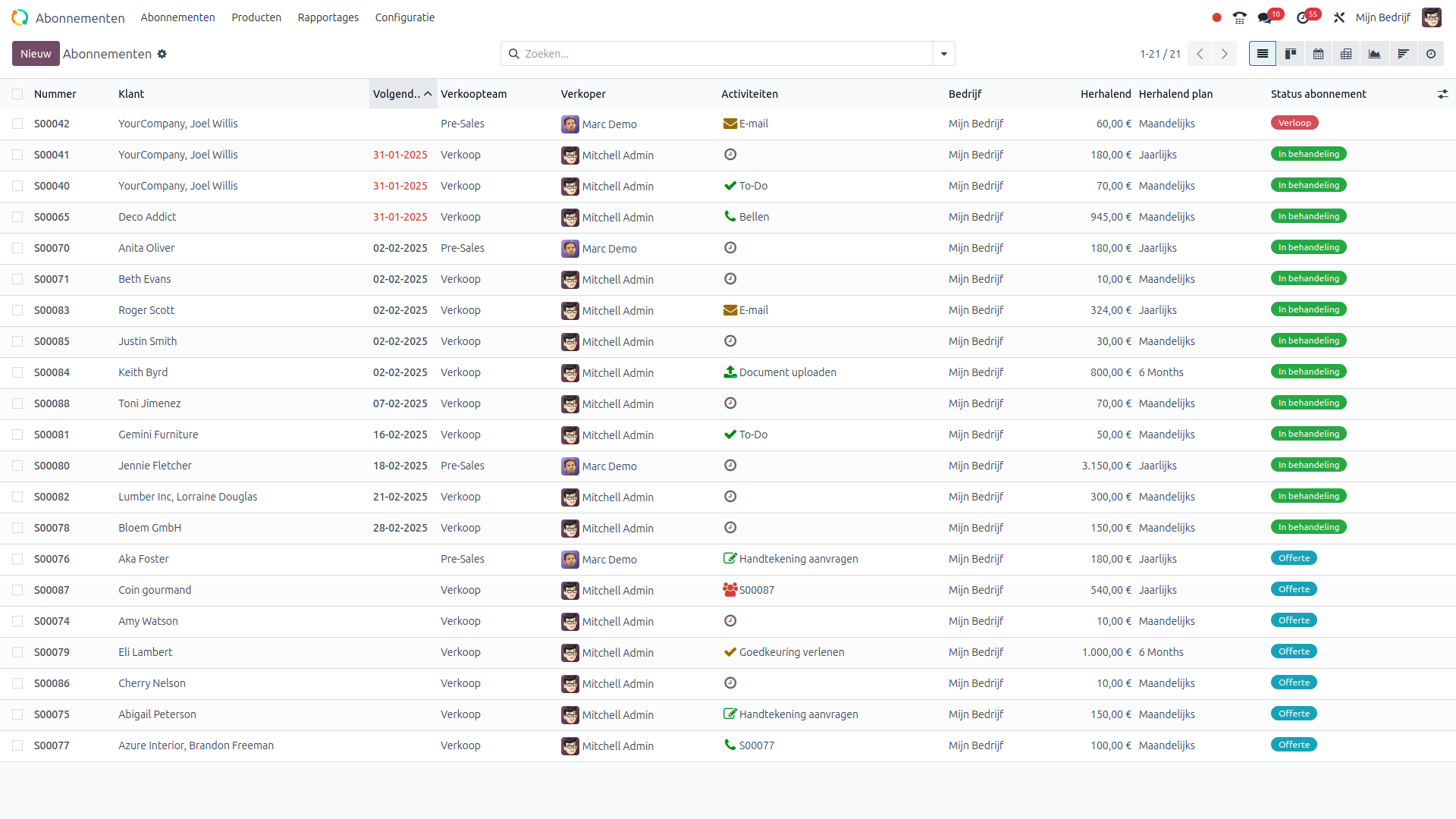Open the Rapportages menu
Viewport: 1456px width, 819px height.
[x=328, y=17]
